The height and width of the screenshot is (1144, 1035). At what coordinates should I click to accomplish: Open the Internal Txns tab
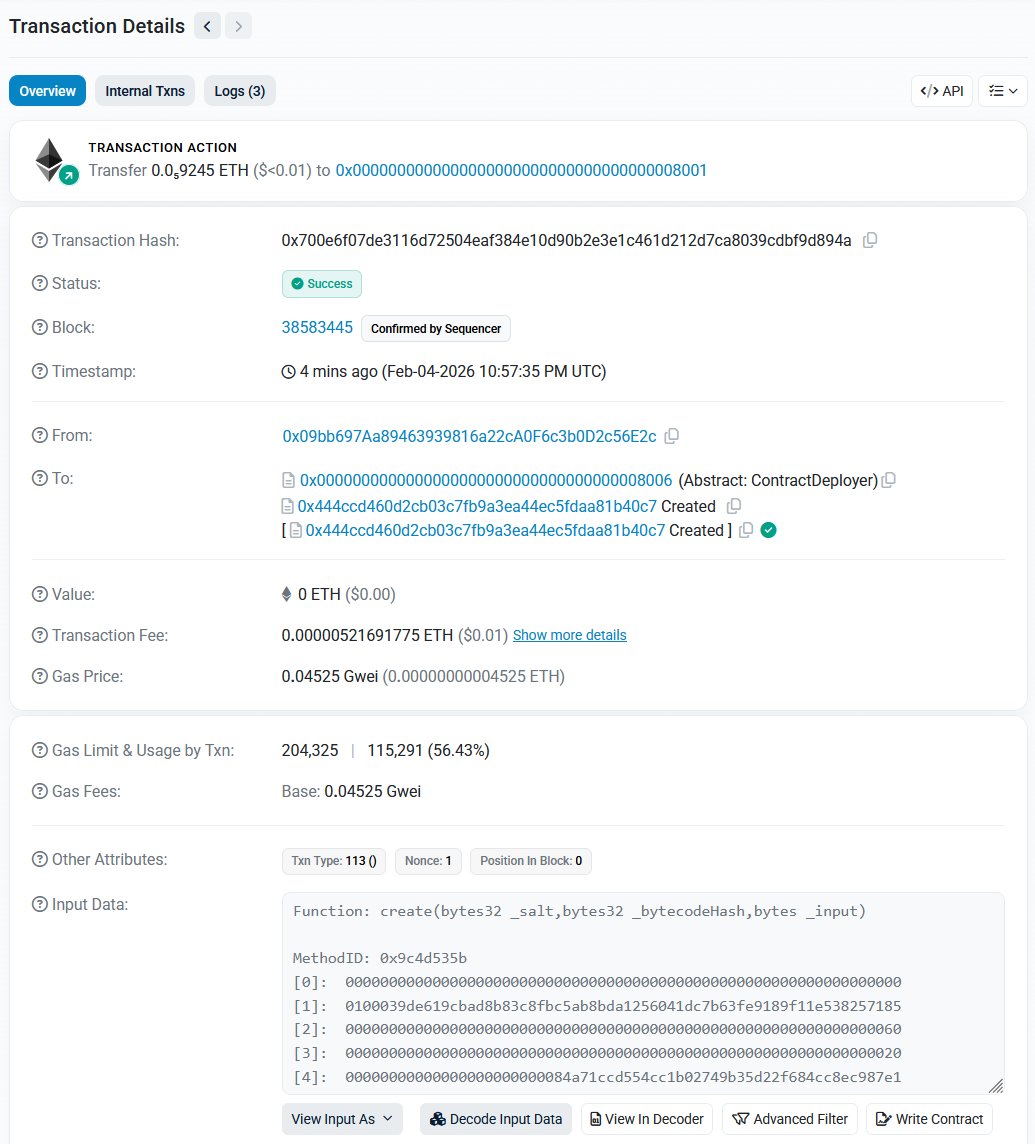tap(145, 90)
